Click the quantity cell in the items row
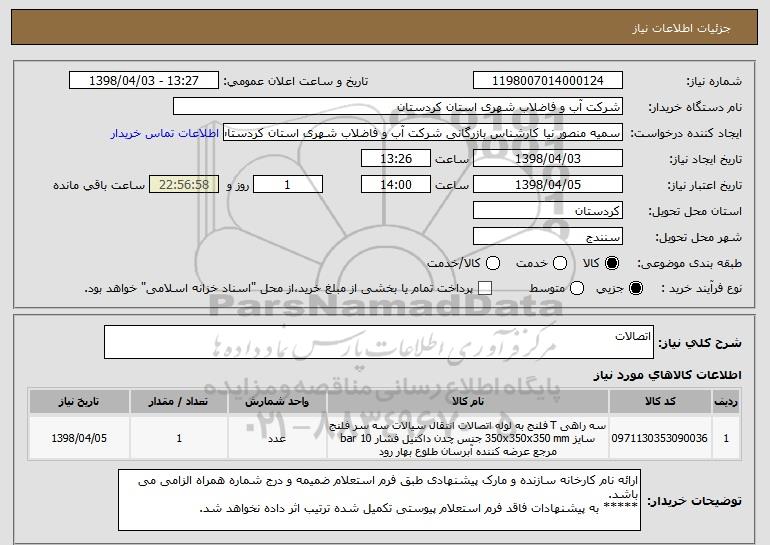 [179, 438]
